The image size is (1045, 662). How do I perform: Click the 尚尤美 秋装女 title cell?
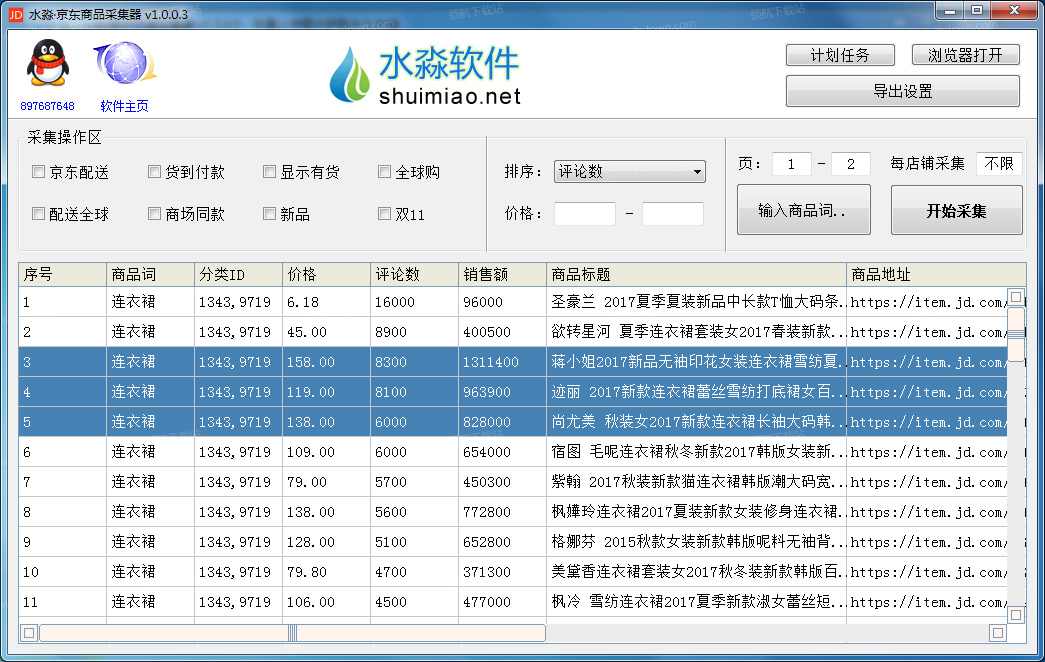tap(696, 422)
